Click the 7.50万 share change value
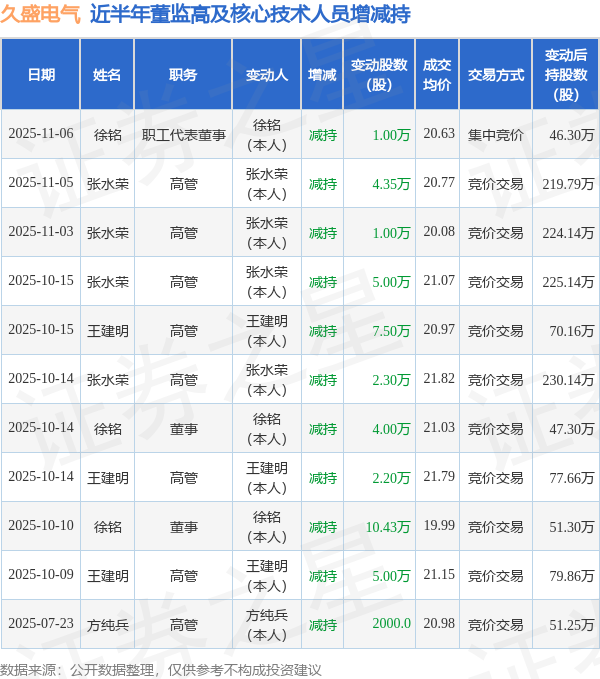Screen dimensions: 600x679 tap(391, 331)
